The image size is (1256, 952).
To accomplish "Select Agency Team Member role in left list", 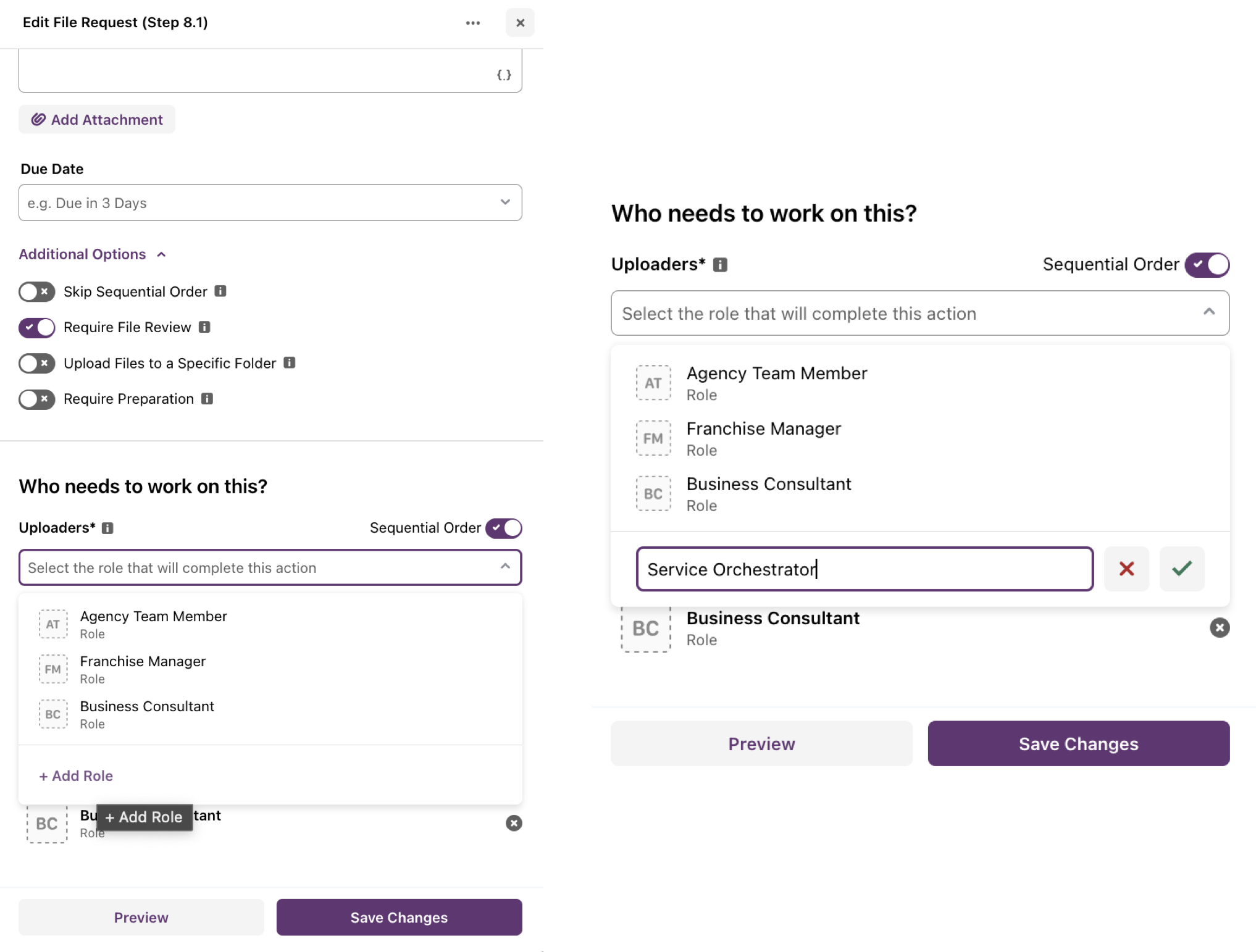I will [153, 624].
